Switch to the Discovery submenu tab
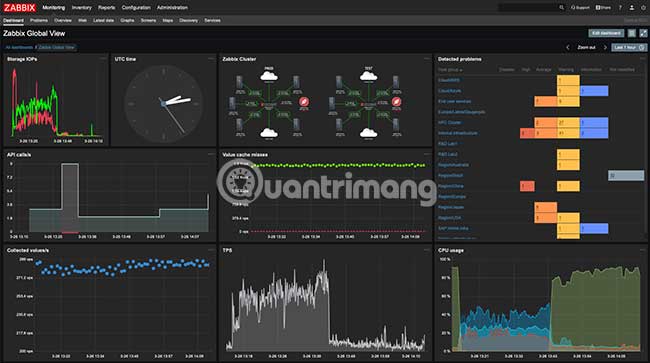This screenshot has height=363, width=650. pyautogui.click(x=189, y=20)
